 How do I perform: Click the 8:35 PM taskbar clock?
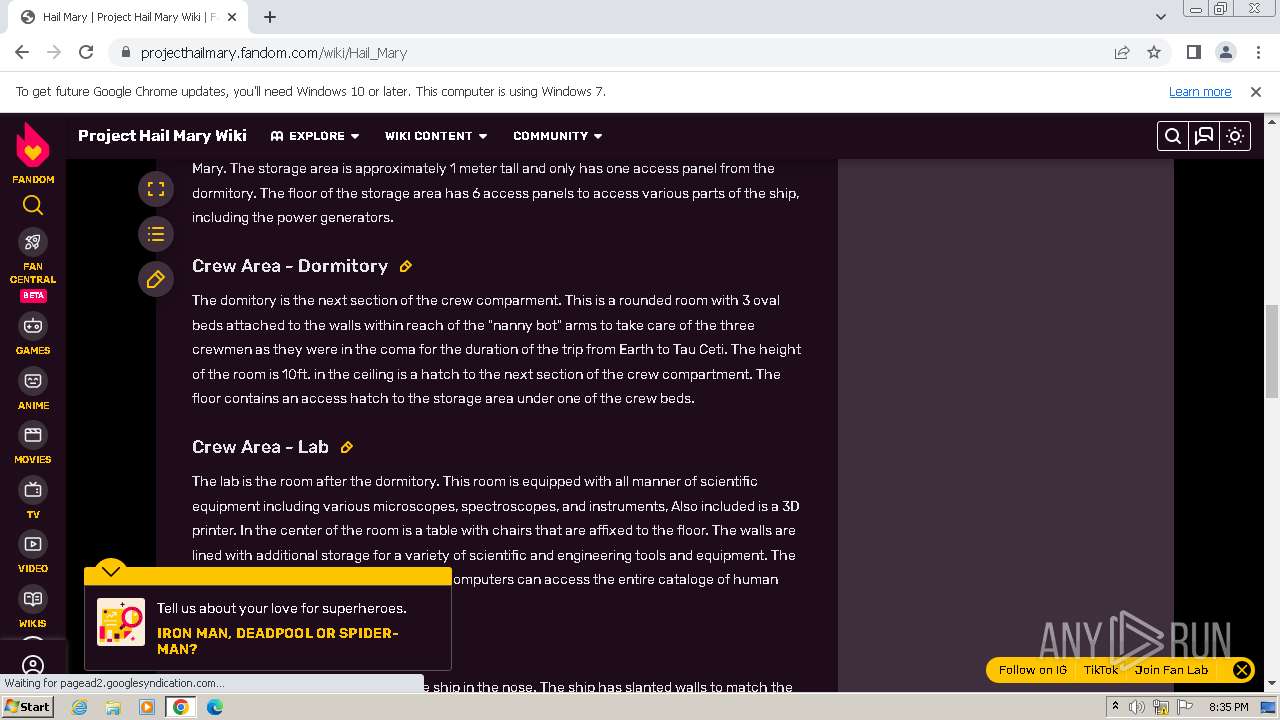[x=1228, y=707]
